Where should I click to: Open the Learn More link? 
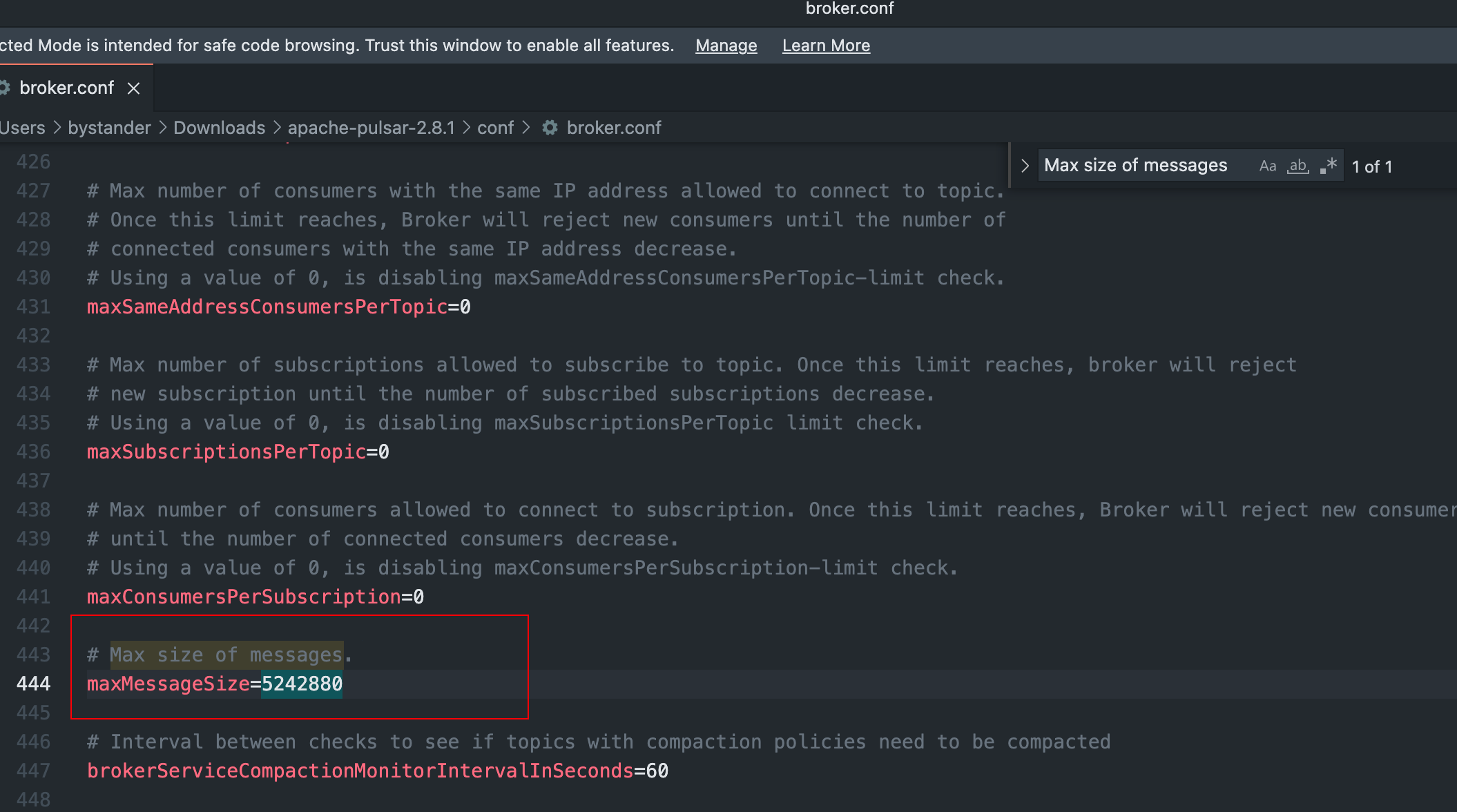coord(826,46)
